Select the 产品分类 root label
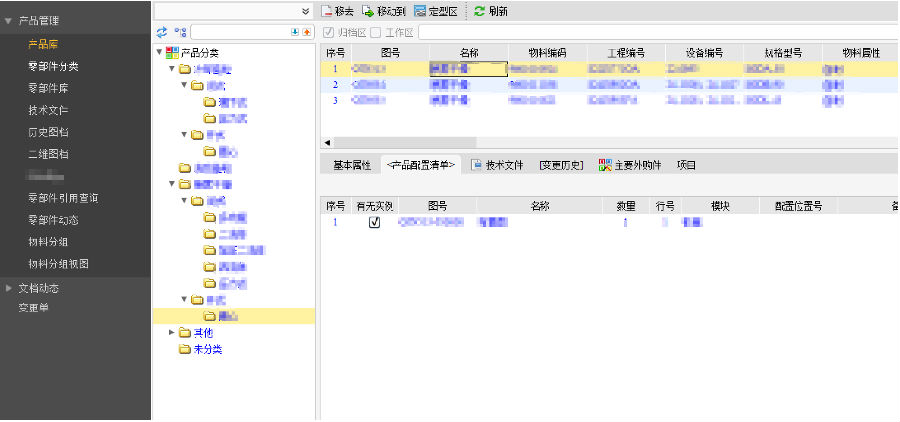This screenshot has height=422, width=900. tap(199, 53)
